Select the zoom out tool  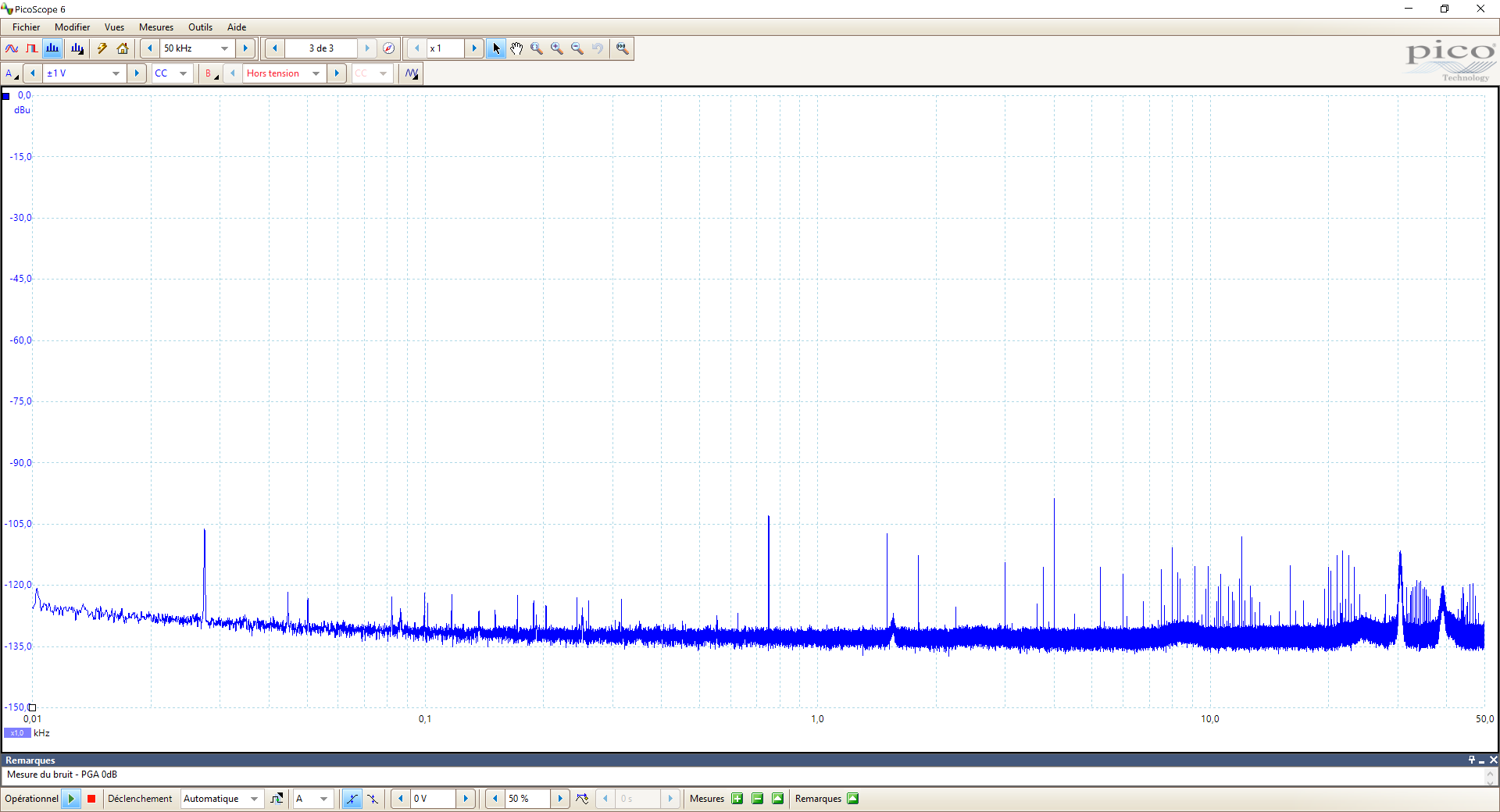[x=577, y=48]
